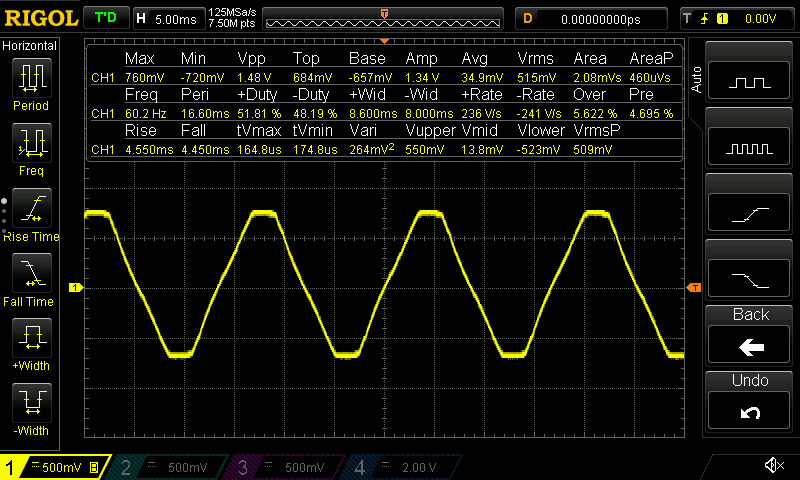Click the Vmid value 13.8mV
This screenshot has width=800, height=480.
[482, 150]
